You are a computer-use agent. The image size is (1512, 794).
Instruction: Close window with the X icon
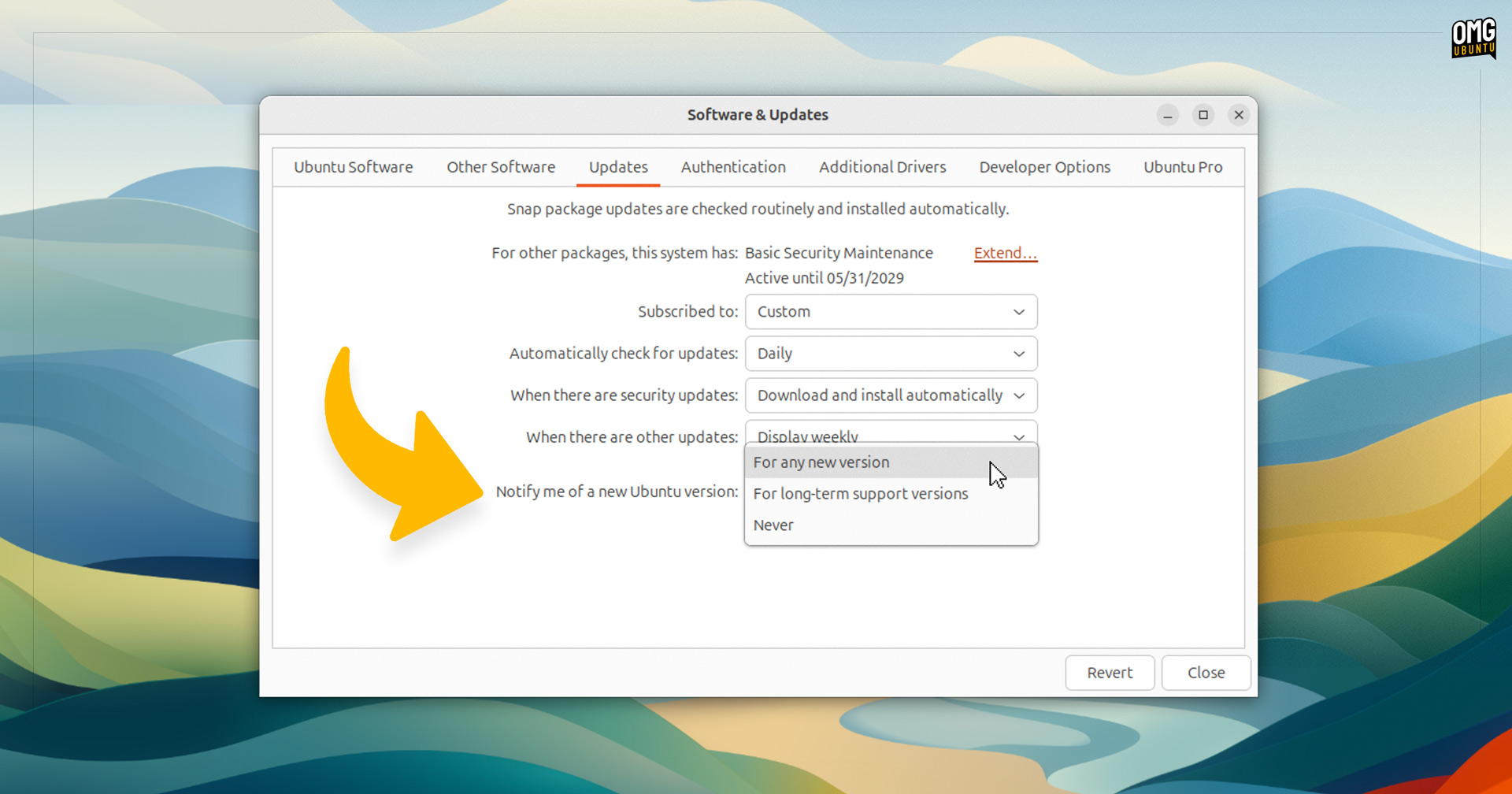1239,115
